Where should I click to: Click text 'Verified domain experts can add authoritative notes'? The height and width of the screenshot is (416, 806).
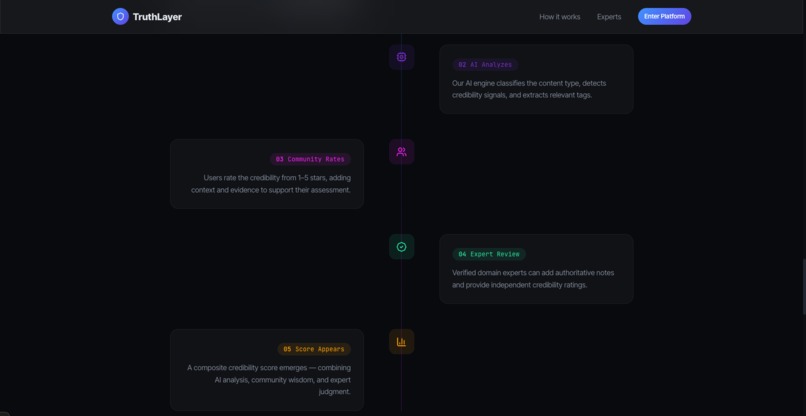point(533,273)
